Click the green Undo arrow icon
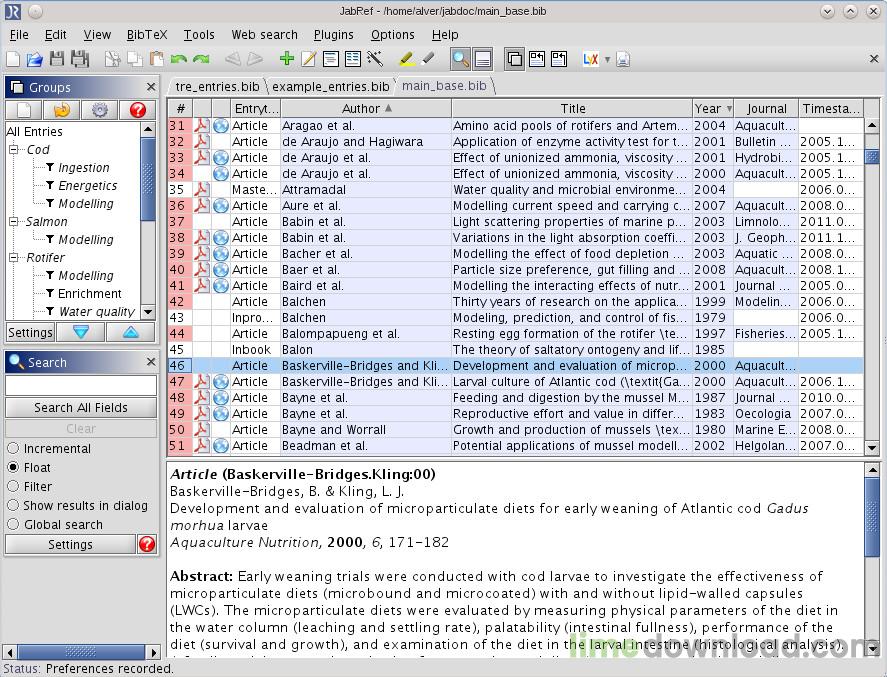The height and width of the screenshot is (677, 887). tap(179, 59)
